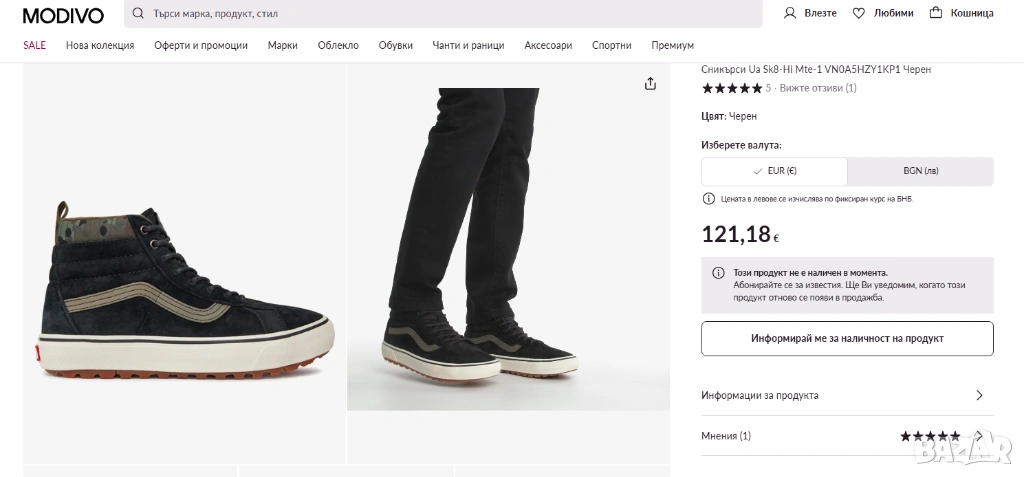Open the Чанти и раници menu
The height and width of the screenshot is (477, 1024).
(468, 45)
